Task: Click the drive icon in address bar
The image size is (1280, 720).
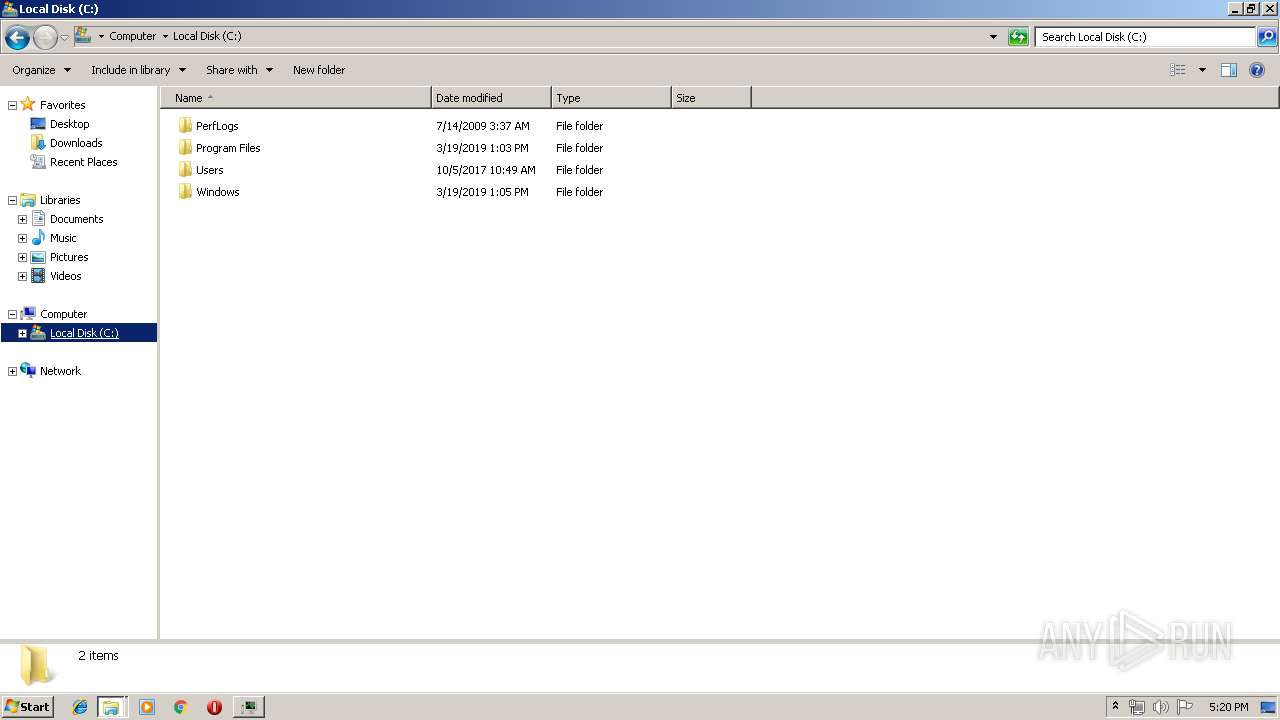Action: [x=83, y=36]
